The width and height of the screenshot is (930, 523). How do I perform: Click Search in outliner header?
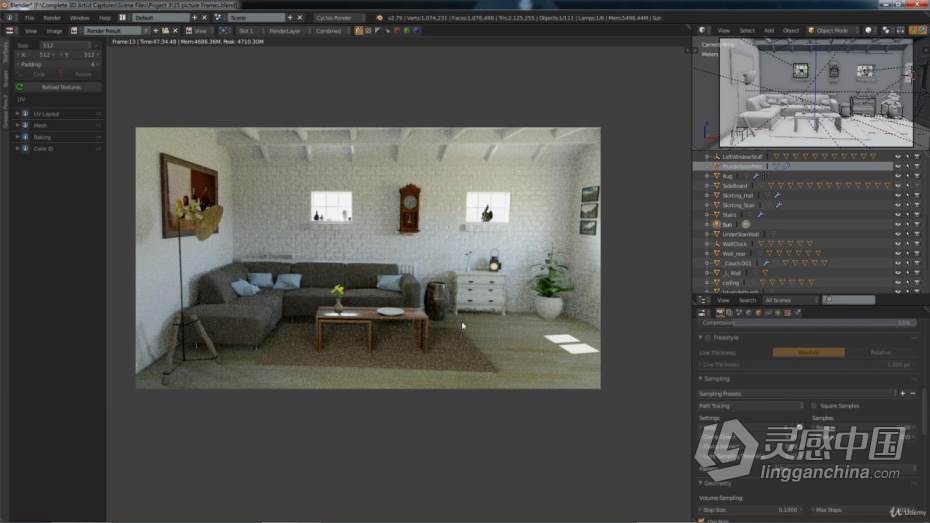coord(747,300)
